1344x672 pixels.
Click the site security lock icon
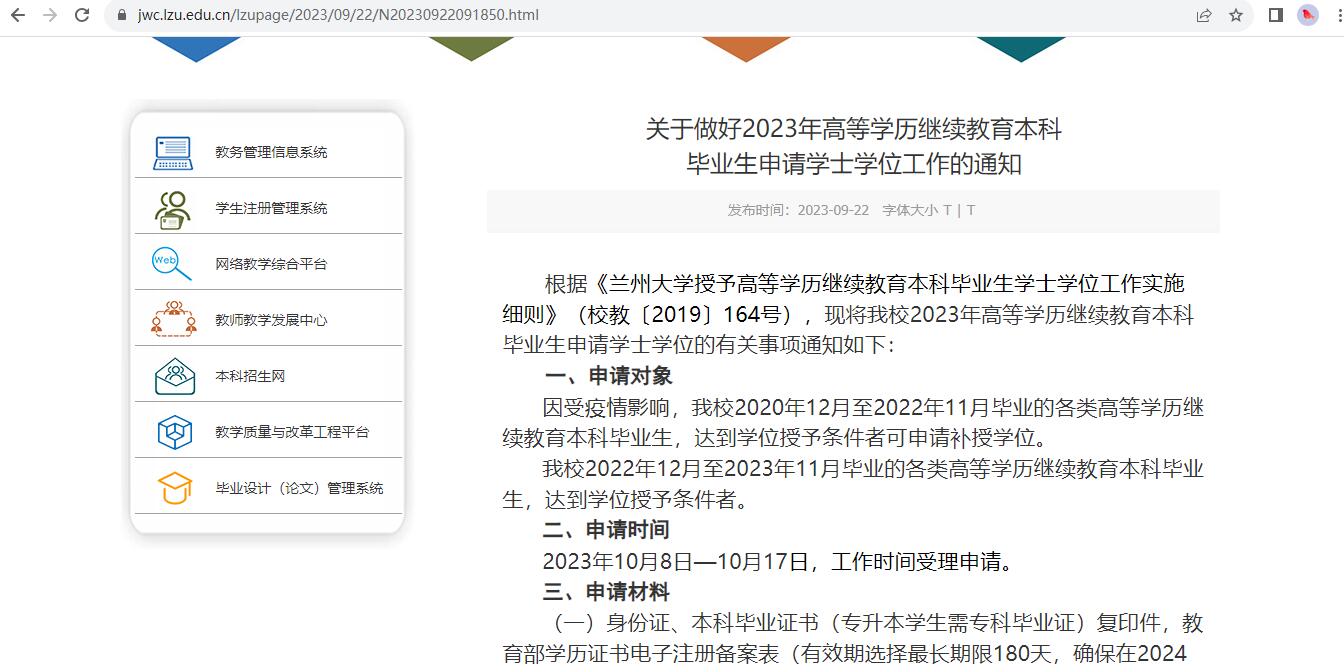(x=120, y=16)
